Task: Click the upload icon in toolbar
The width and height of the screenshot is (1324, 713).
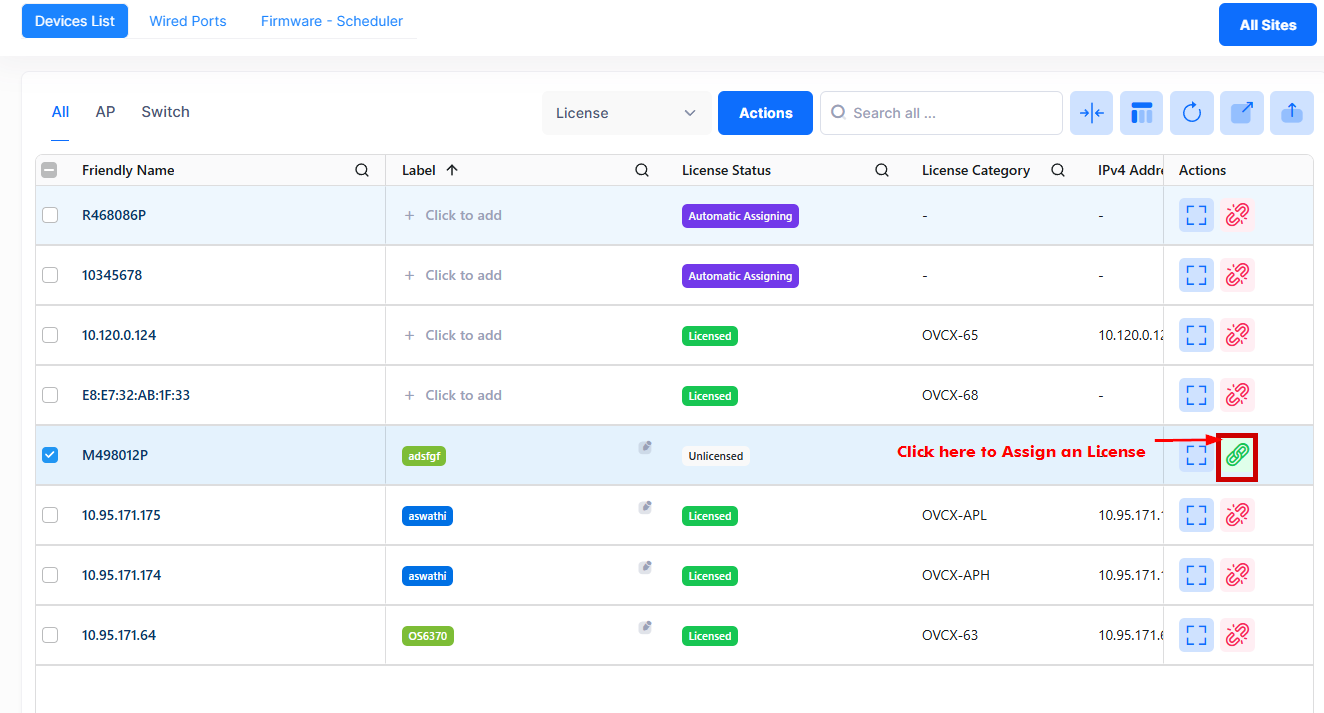Action: tap(1291, 113)
